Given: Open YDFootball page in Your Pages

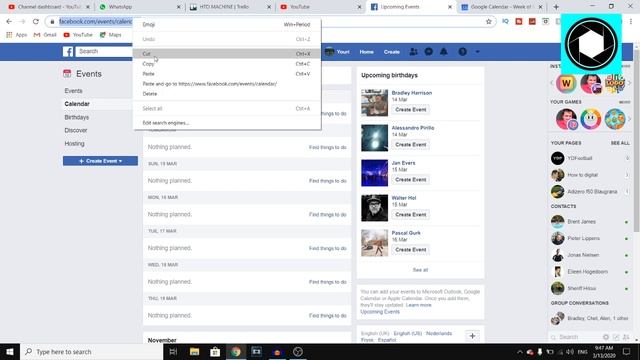Looking at the screenshot, I should [x=580, y=158].
